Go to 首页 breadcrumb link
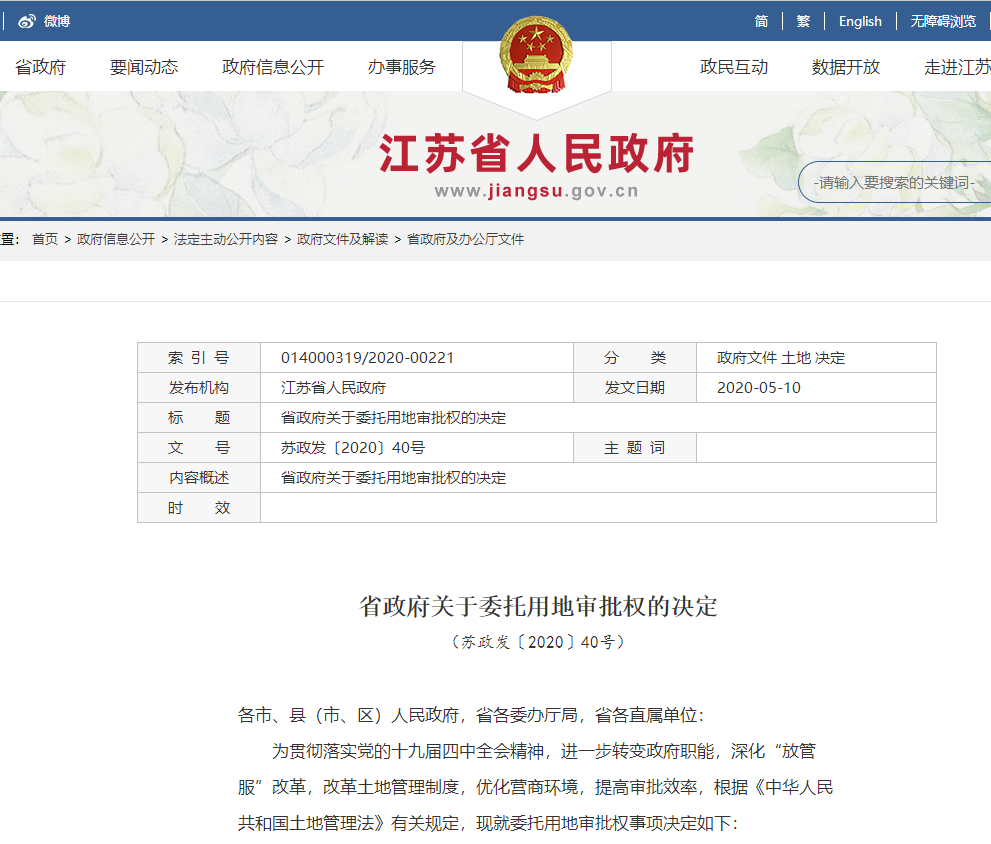991x844 pixels. (45, 239)
